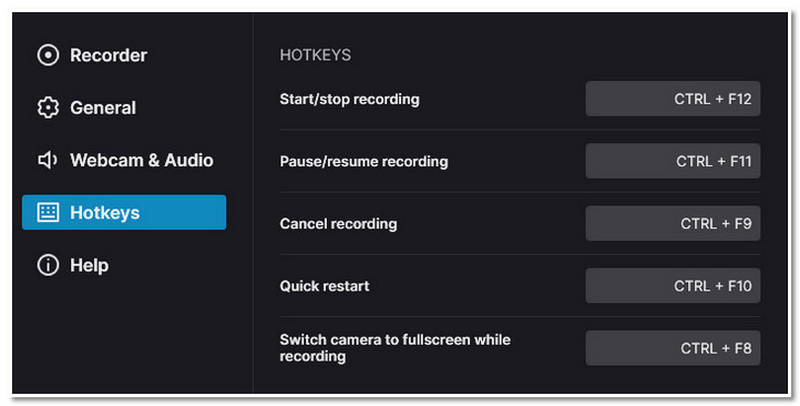Click the CTRL + F8 fullscreen camera hotkey field
Image resolution: width=800 pixels, height=406 pixels.
click(x=672, y=348)
